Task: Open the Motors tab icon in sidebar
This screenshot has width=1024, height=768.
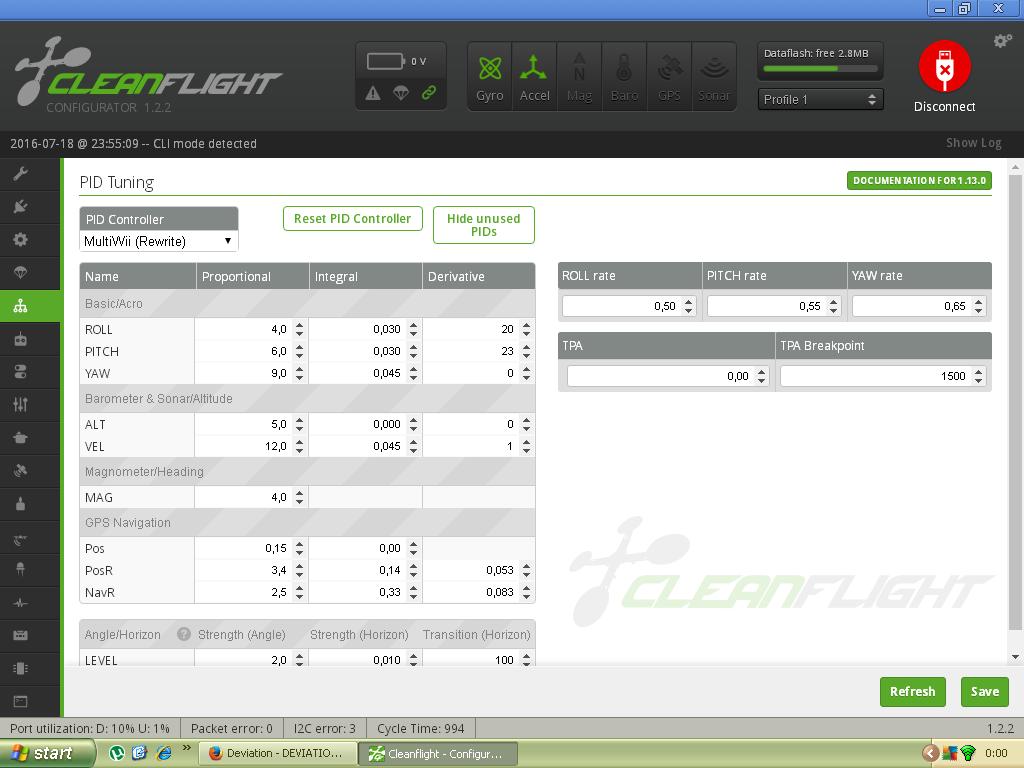Action: click(20, 504)
